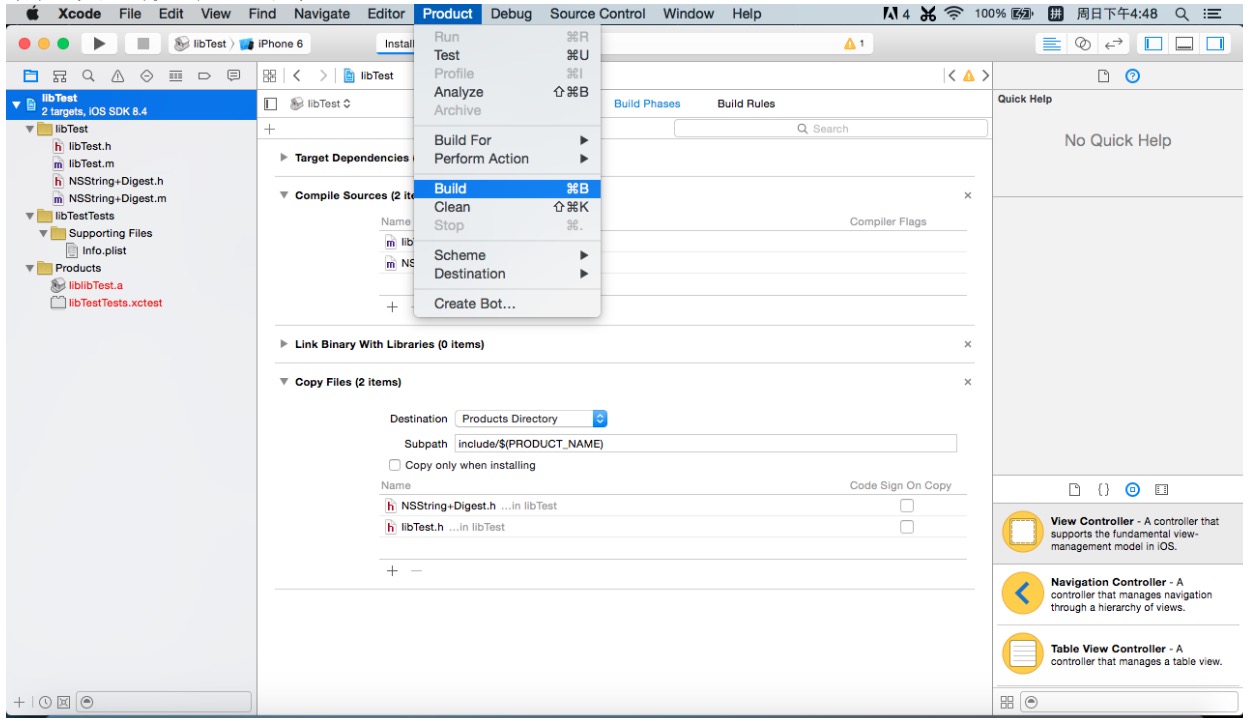Open the Test navigator diamond icon
The image size is (1256, 726).
click(x=147, y=75)
